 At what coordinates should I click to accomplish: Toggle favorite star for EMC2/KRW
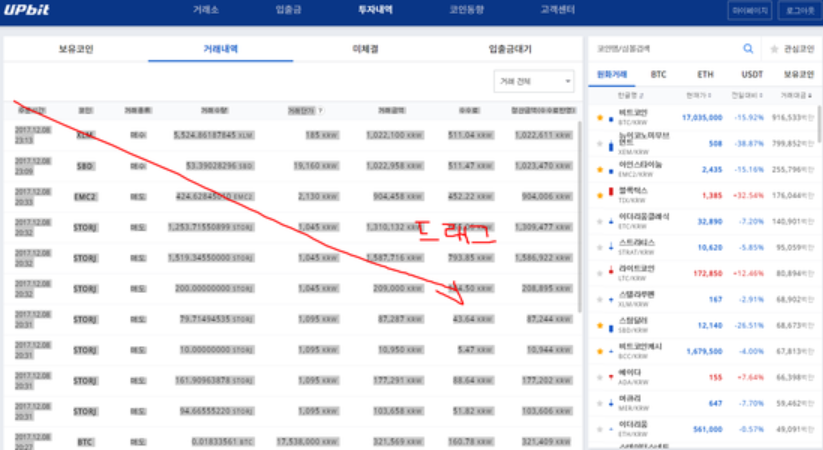pyautogui.click(x=599, y=170)
